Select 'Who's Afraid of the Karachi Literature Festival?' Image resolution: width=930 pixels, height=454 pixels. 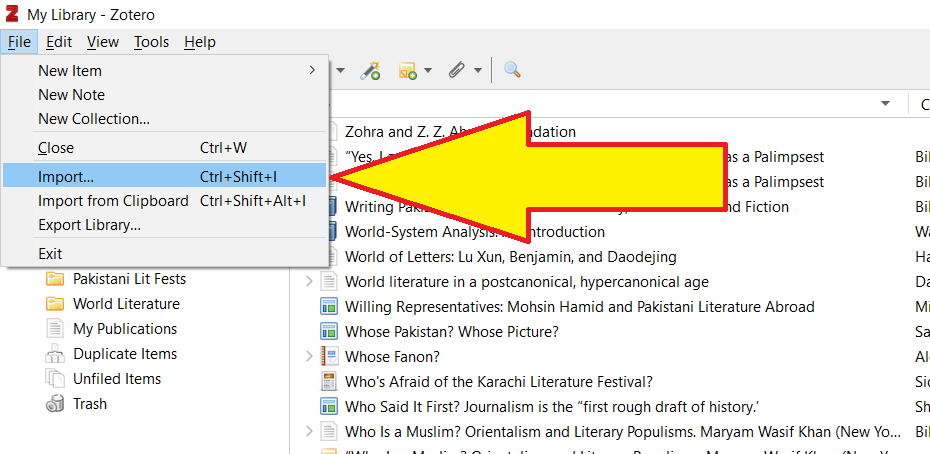499,382
